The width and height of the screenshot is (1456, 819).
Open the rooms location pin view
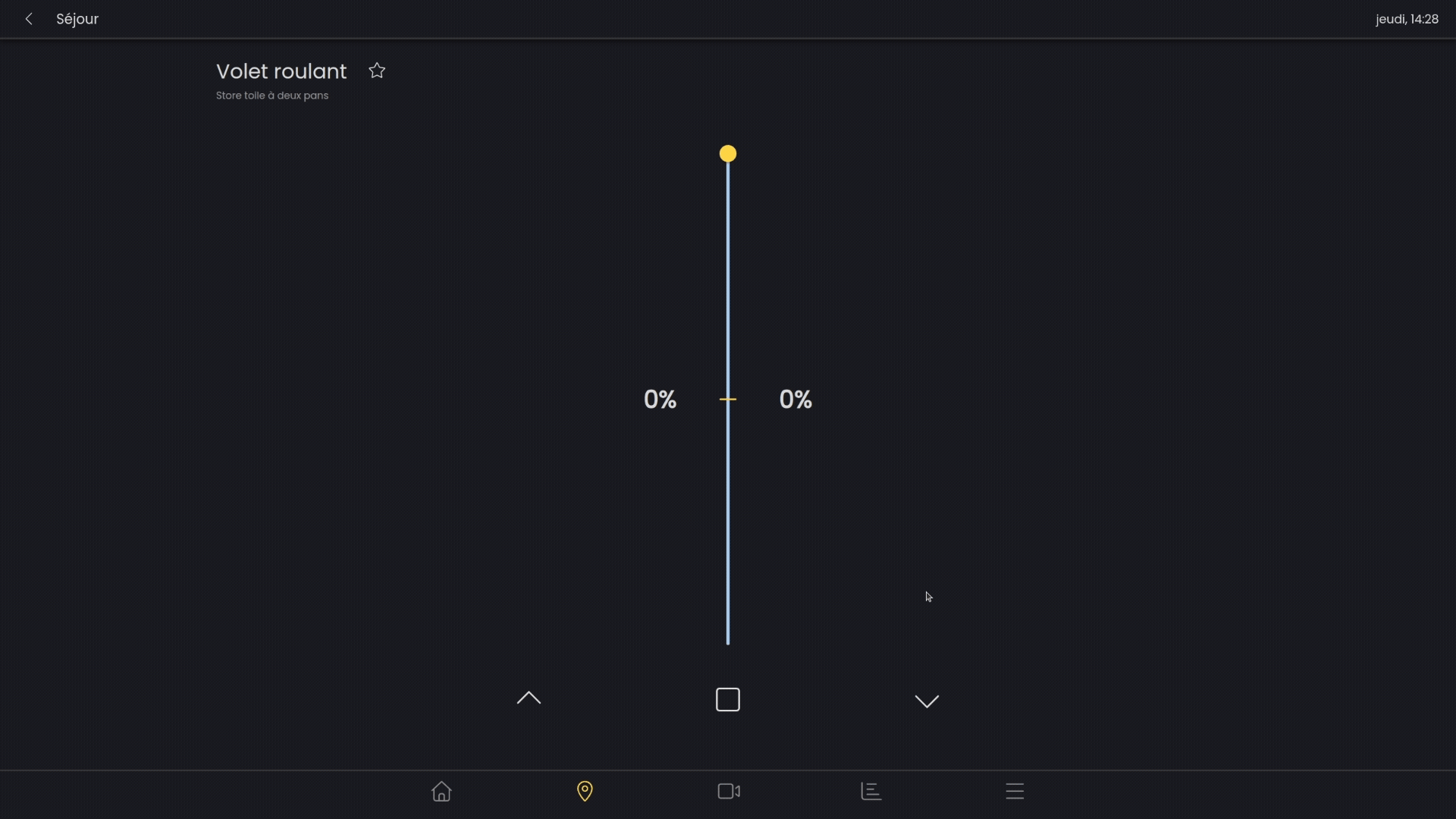pyautogui.click(x=585, y=792)
